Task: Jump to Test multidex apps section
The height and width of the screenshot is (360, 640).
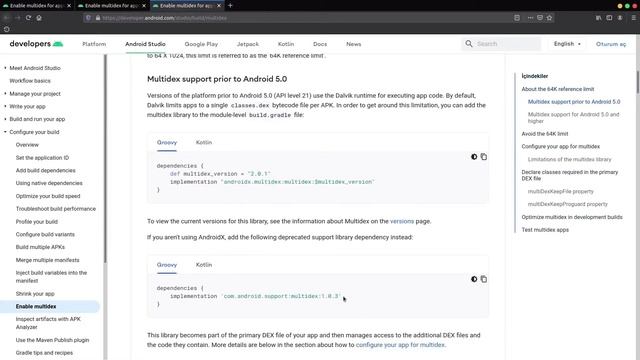Action: (x=545, y=230)
